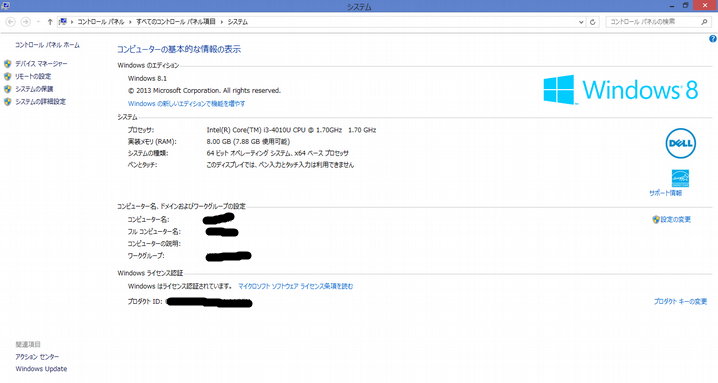Click the Refresh button in address bar
The width and height of the screenshot is (718, 383).
tap(593, 22)
